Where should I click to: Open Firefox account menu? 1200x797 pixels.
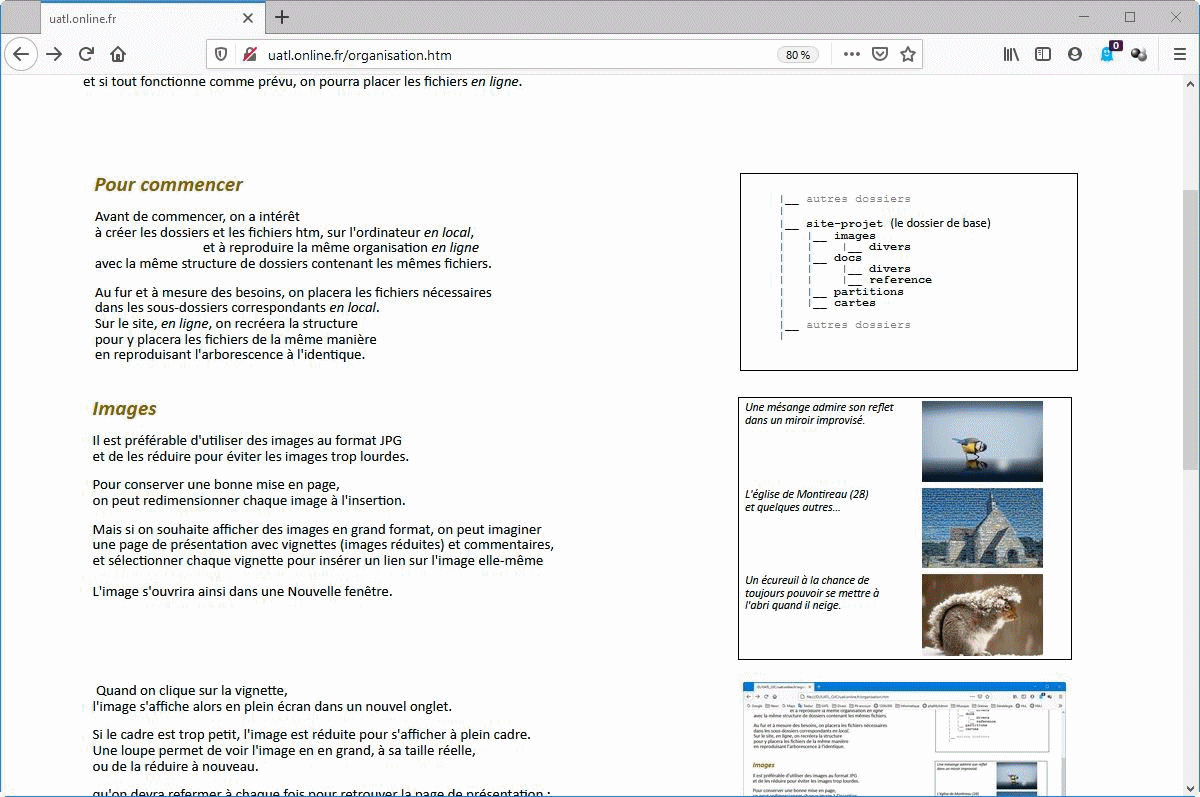[x=1075, y=54]
